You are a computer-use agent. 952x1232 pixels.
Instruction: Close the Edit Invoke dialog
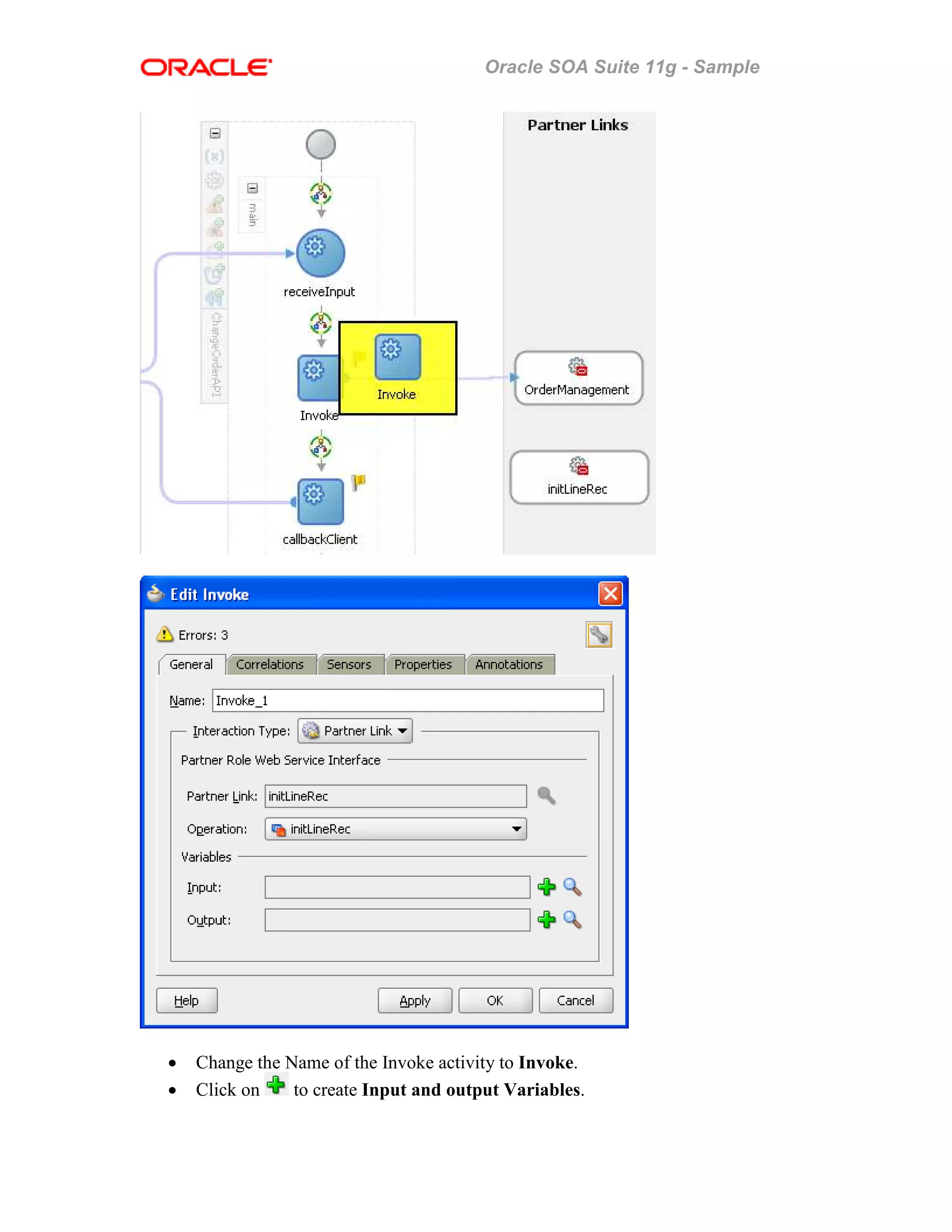(610, 594)
